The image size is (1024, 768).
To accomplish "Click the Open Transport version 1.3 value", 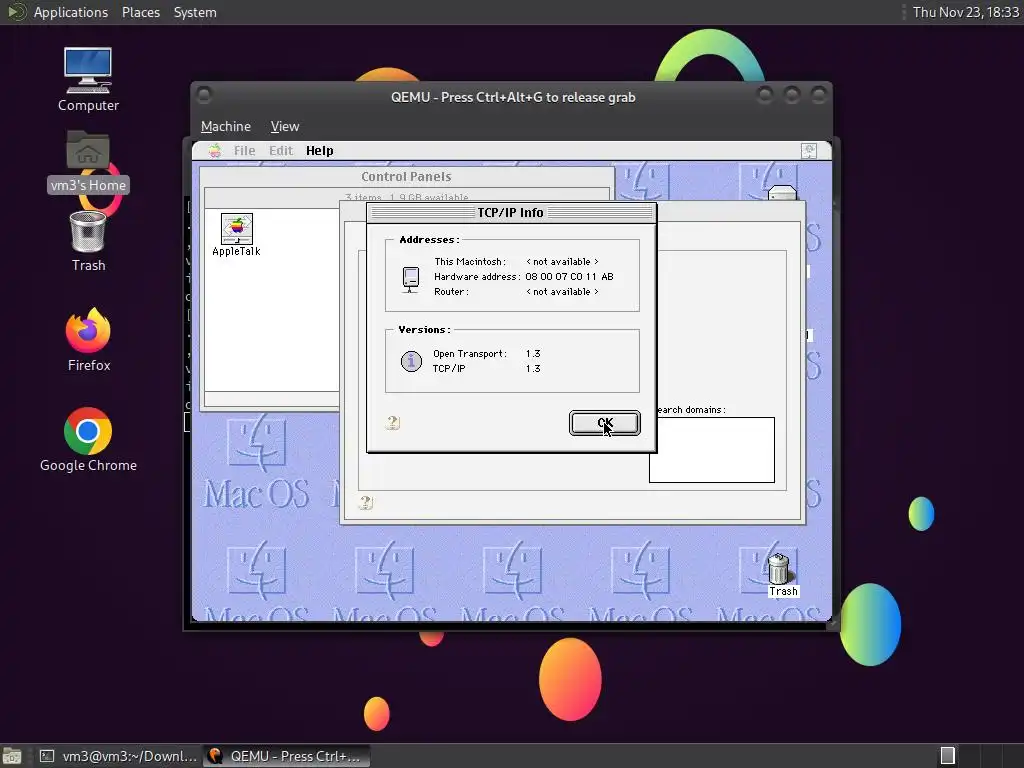I will tap(533, 353).
